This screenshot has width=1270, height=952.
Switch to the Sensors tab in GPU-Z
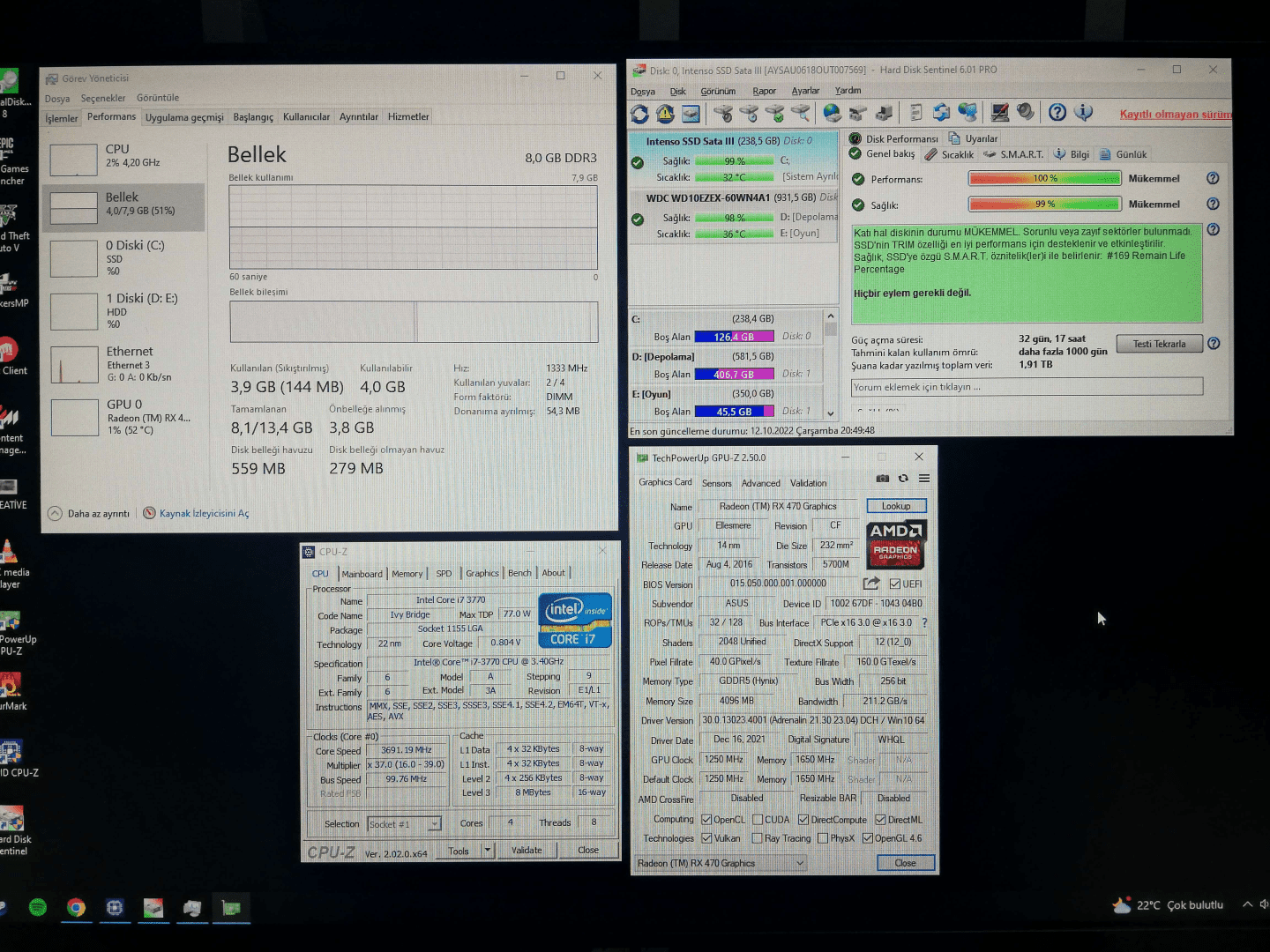[716, 483]
